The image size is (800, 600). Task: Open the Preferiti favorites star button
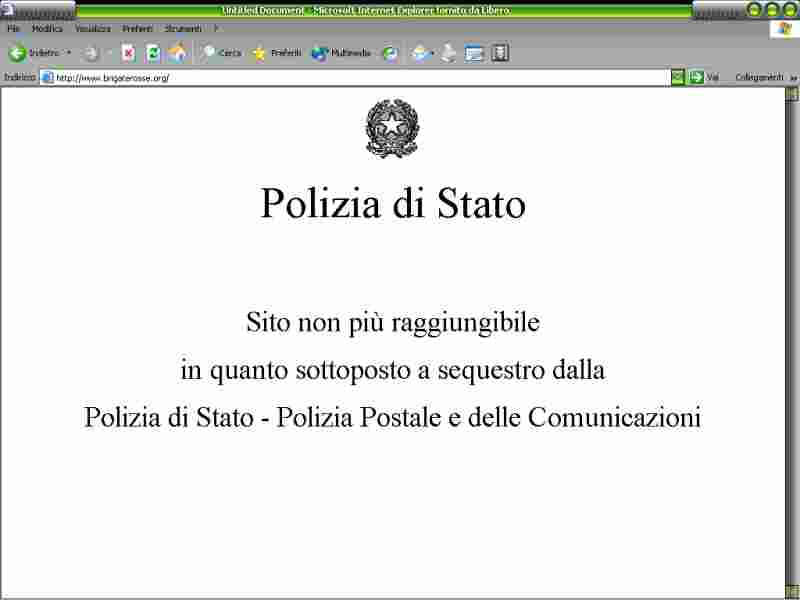276,53
